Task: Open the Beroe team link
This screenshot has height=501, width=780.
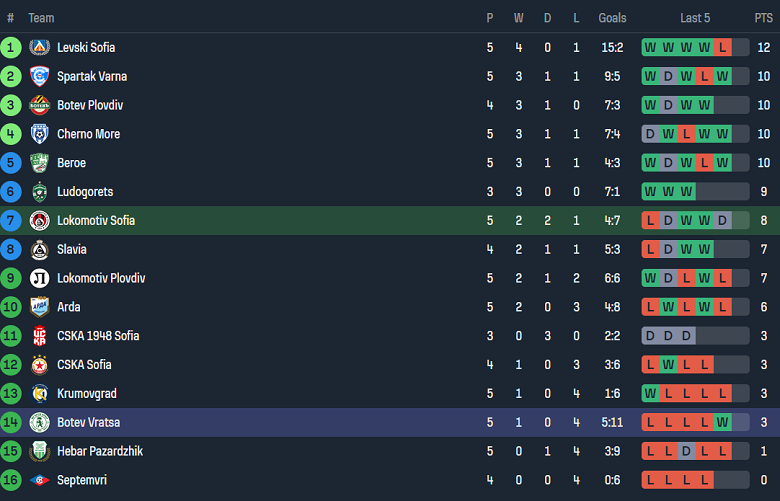Action: pyautogui.click(x=71, y=163)
